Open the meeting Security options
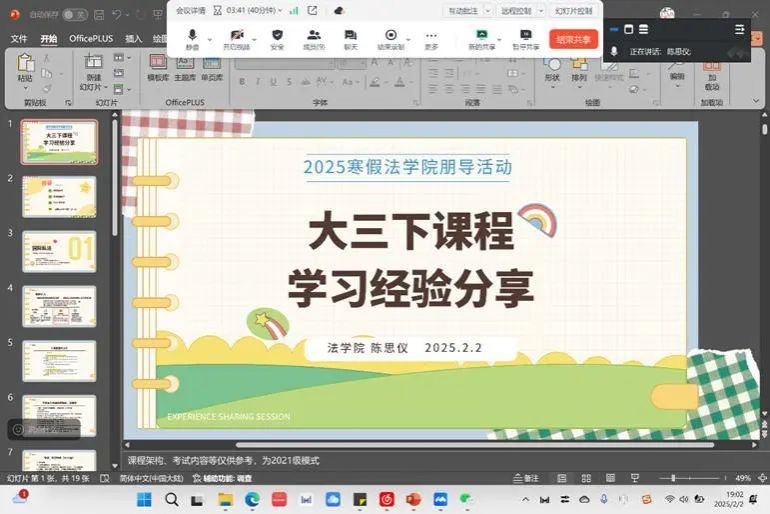This screenshot has height=514, width=770. 277,36
